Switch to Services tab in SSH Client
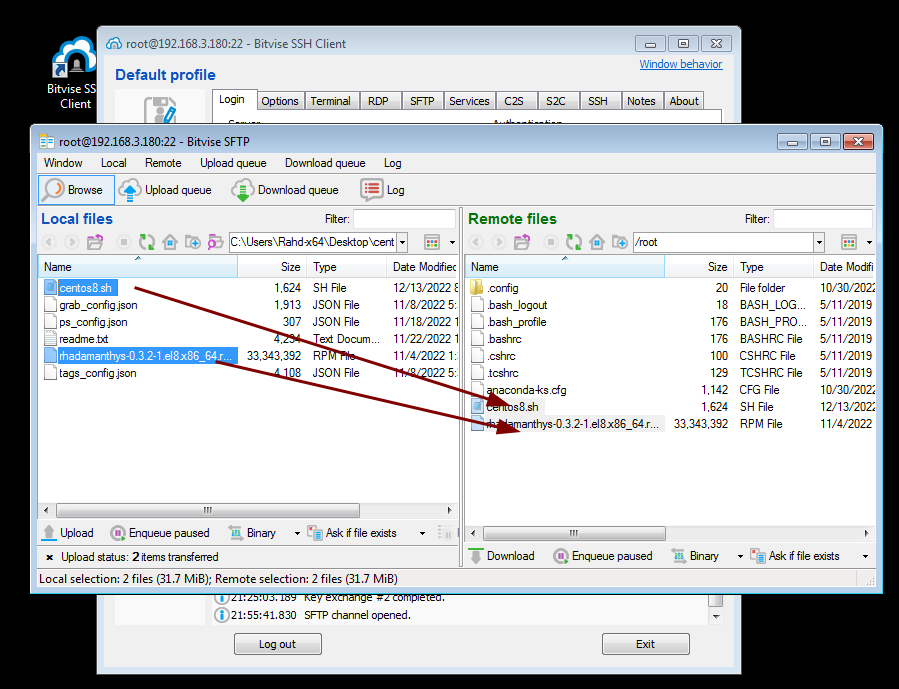The height and width of the screenshot is (689, 899). coord(469,101)
